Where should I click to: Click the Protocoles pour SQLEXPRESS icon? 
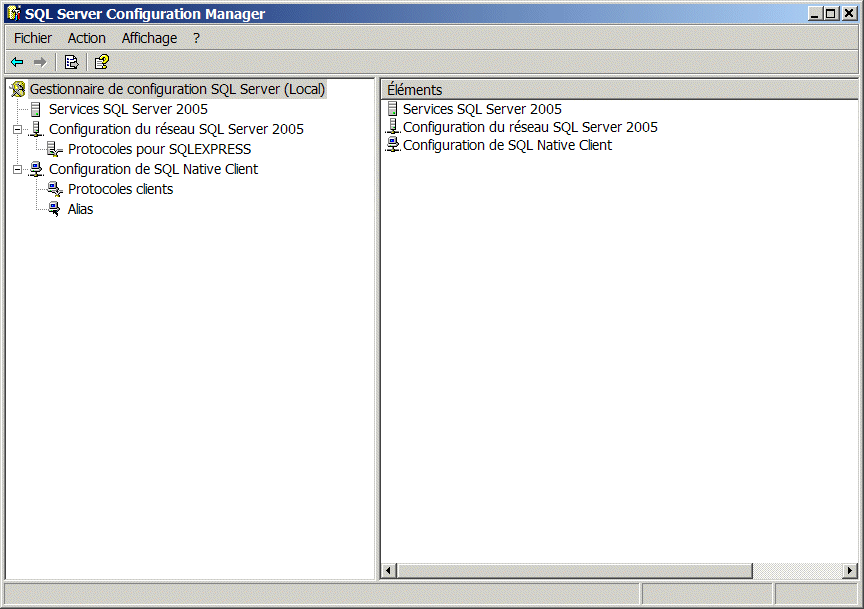pyautogui.click(x=55, y=149)
